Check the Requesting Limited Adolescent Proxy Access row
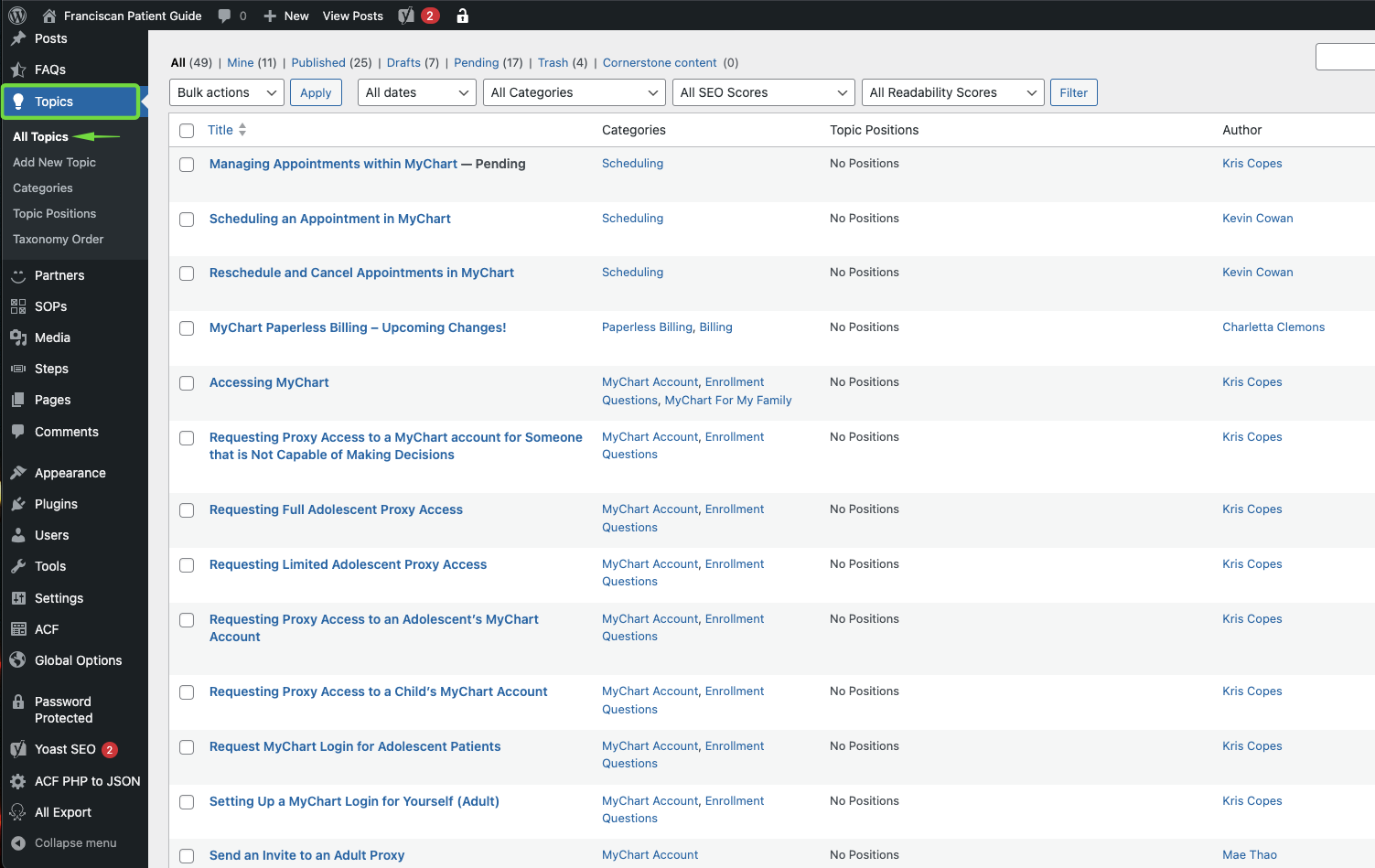 click(187, 565)
